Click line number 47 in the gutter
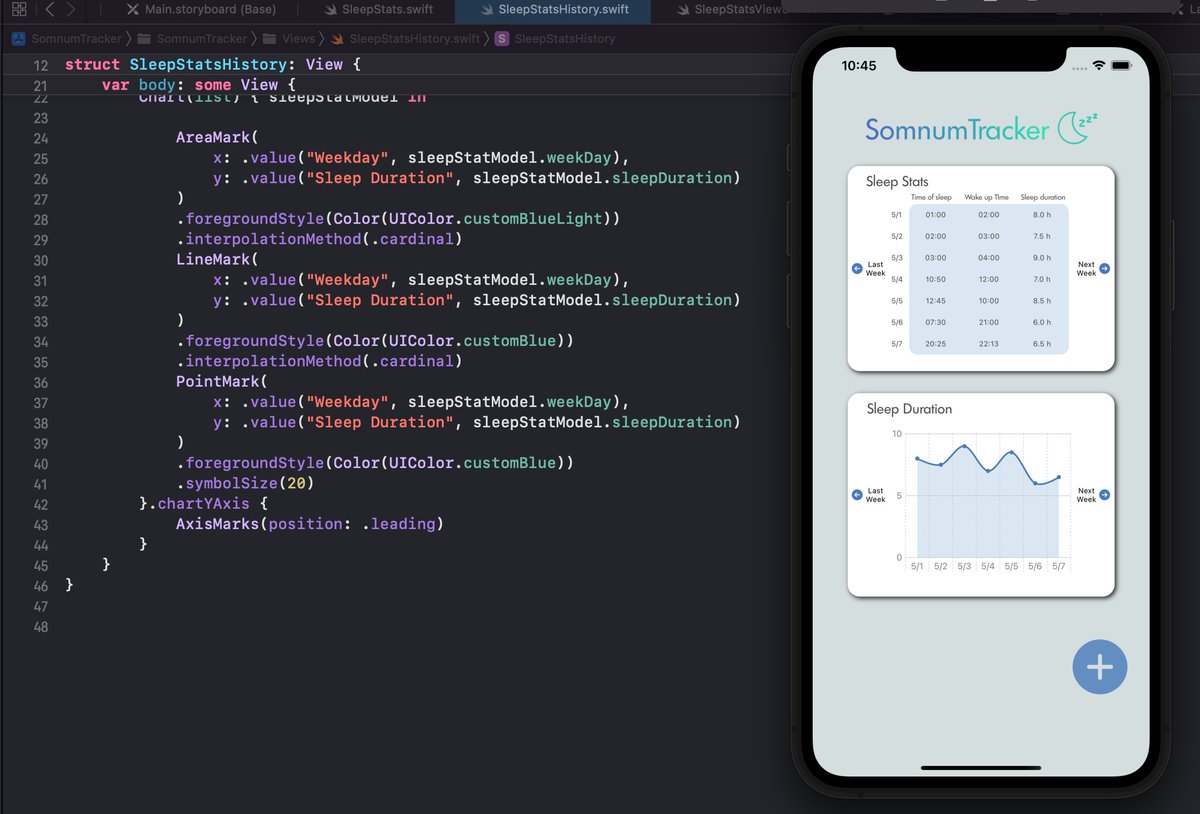 pyautogui.click(x=40, y=606)
